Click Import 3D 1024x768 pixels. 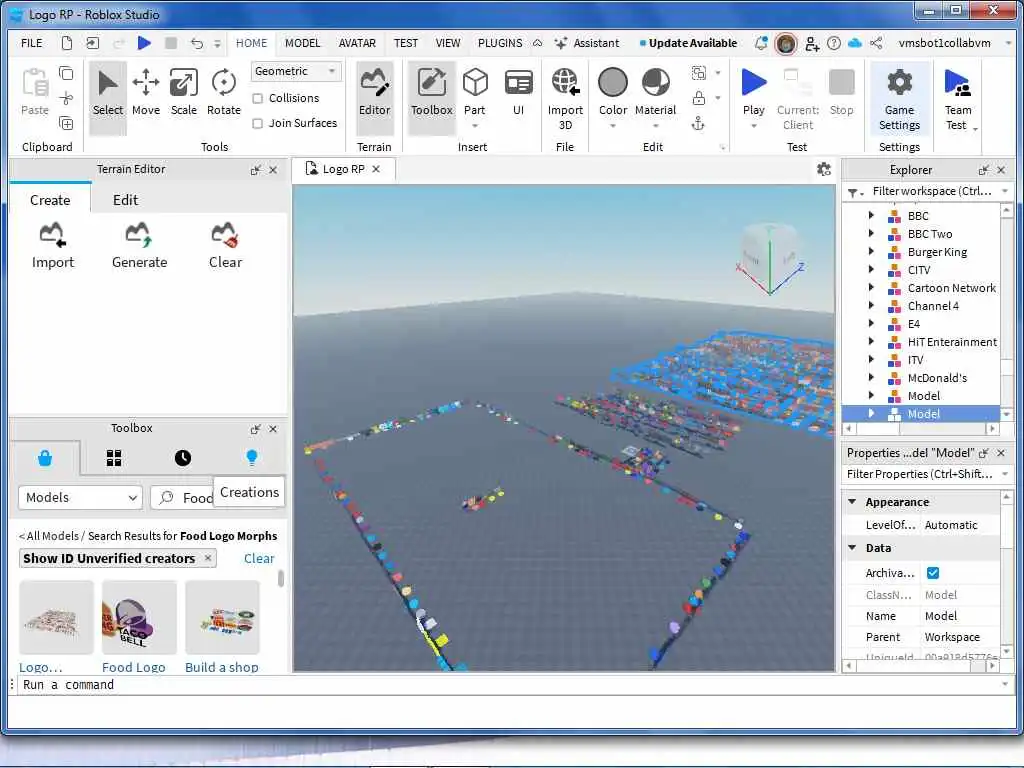click(x=566, y=99)
